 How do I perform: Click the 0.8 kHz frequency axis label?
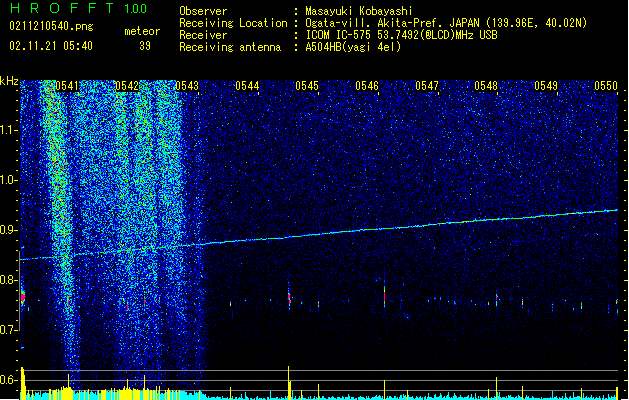pos(9,280)
